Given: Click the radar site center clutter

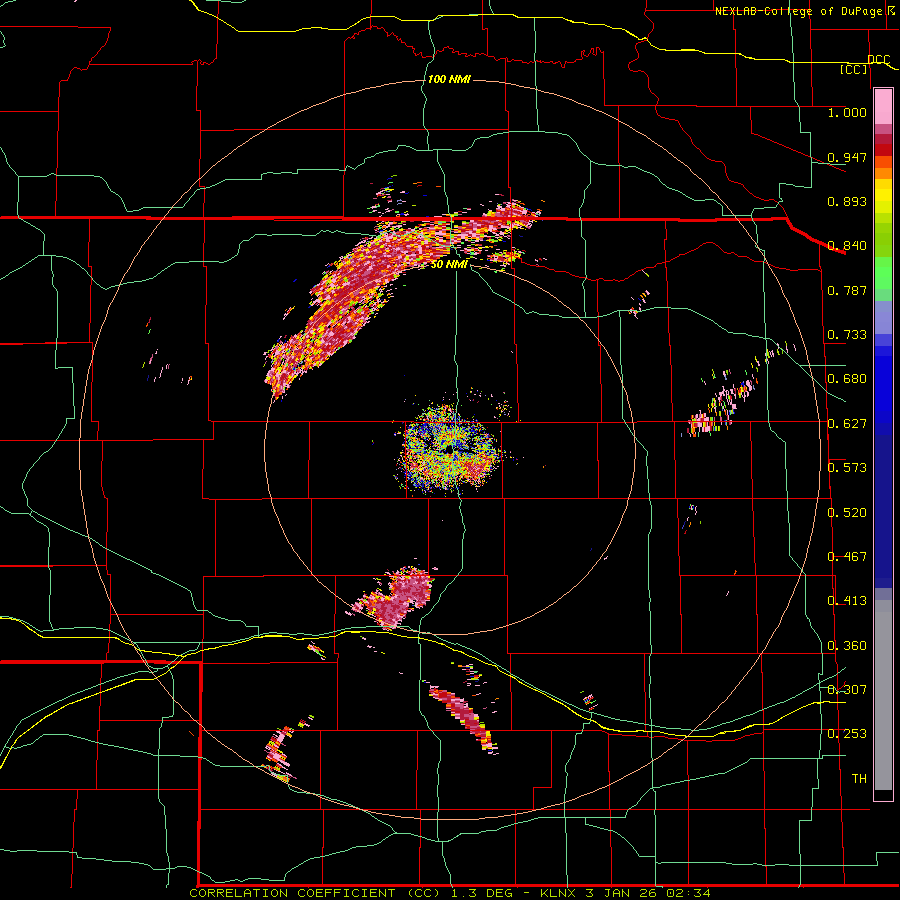Looking at the screenshot, I should tap(448, 449).
